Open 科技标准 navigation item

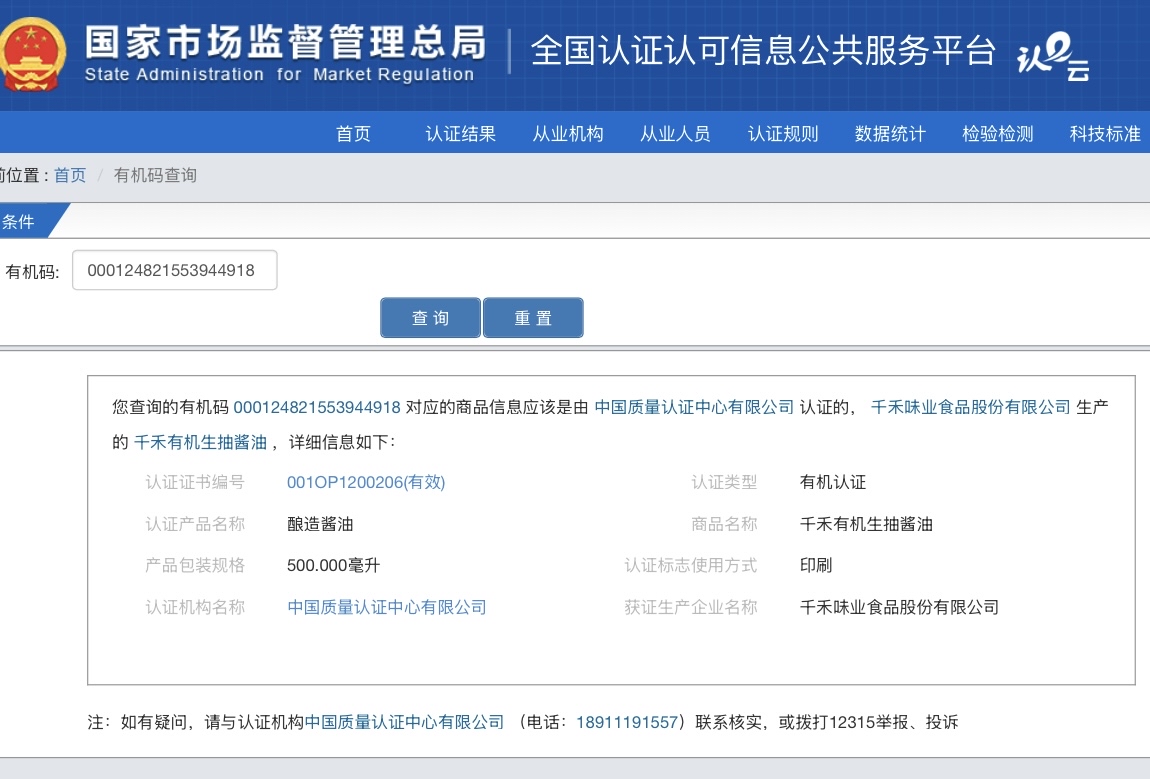[1105, 134]
